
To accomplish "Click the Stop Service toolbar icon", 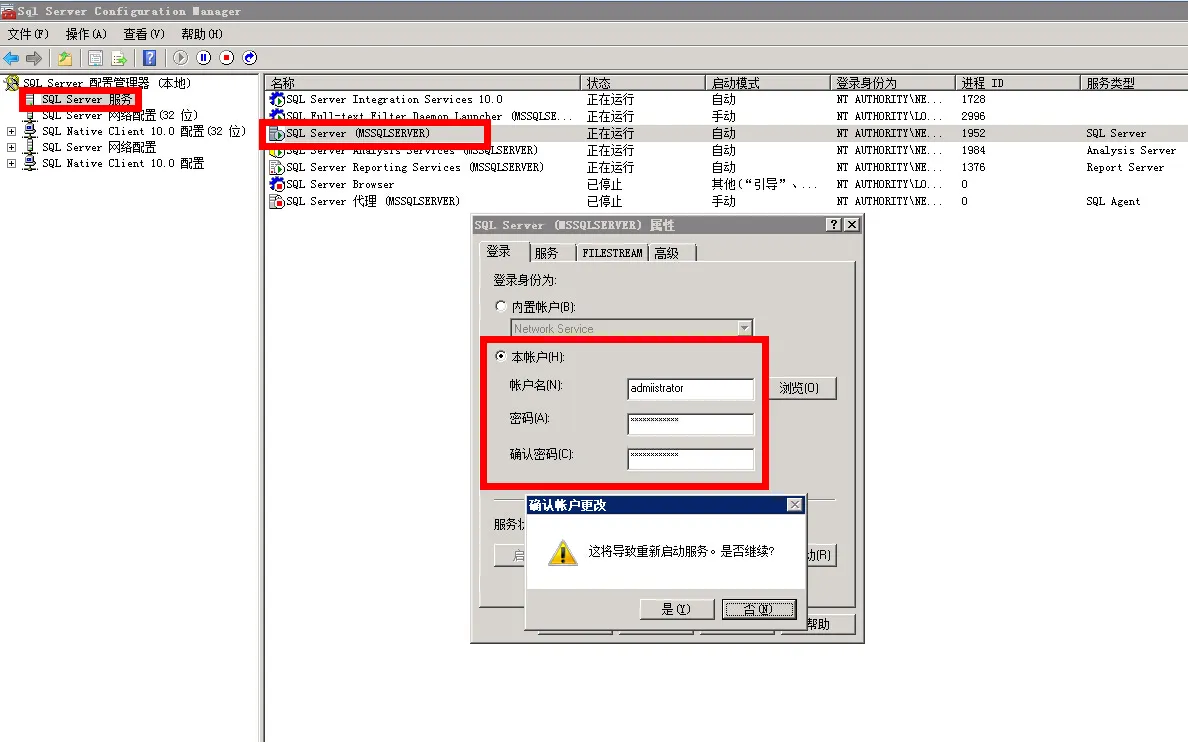I will 227,58.
